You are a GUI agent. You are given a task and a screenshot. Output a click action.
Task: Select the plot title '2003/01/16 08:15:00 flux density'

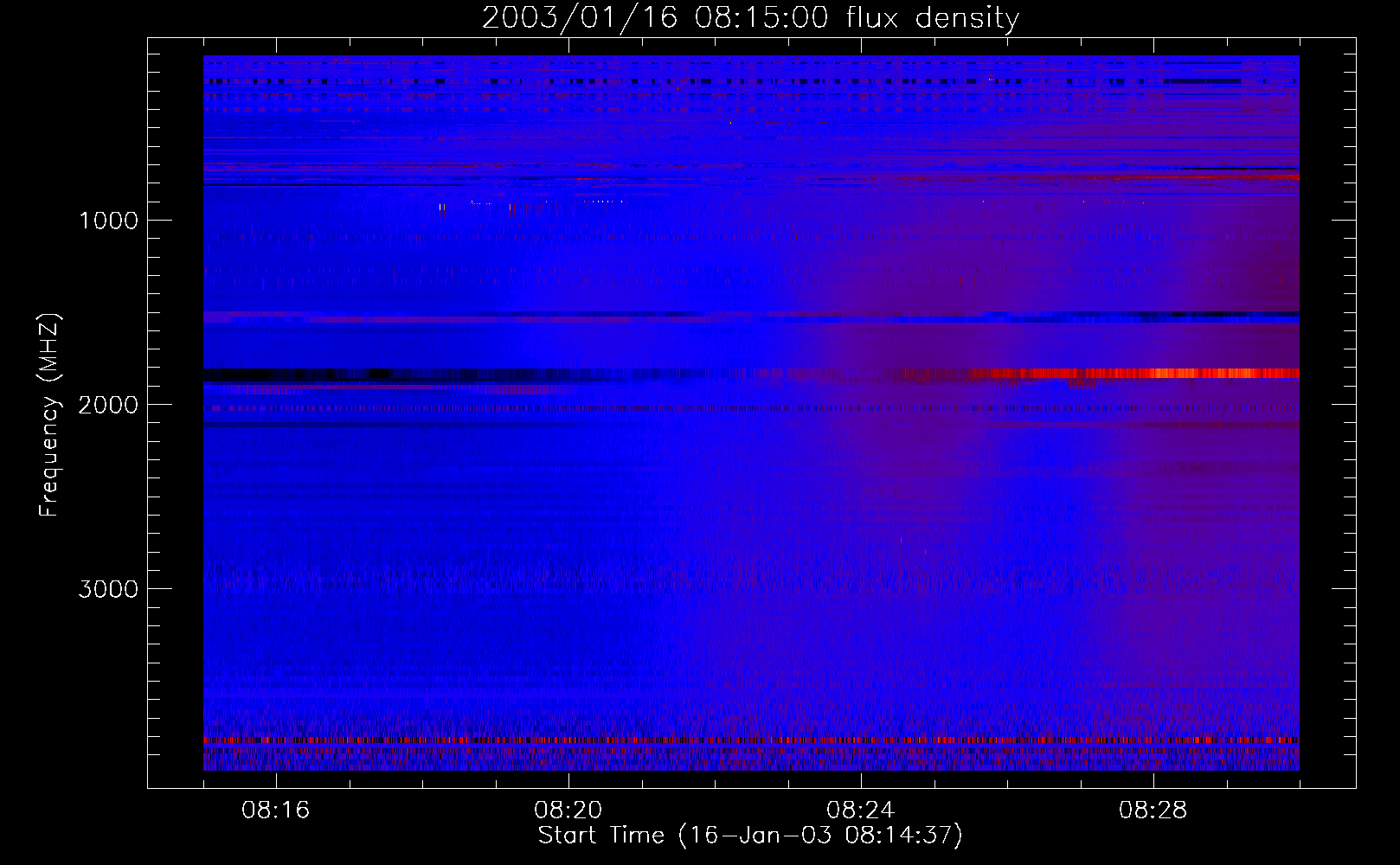pos(750,18)
